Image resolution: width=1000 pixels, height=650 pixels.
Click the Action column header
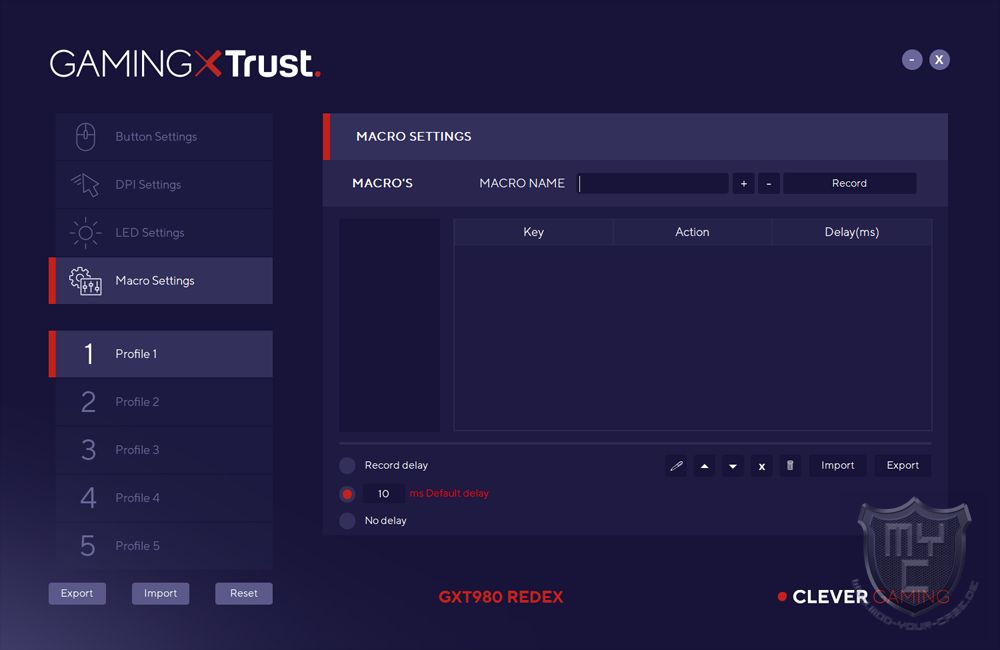(x=692, y=232)
